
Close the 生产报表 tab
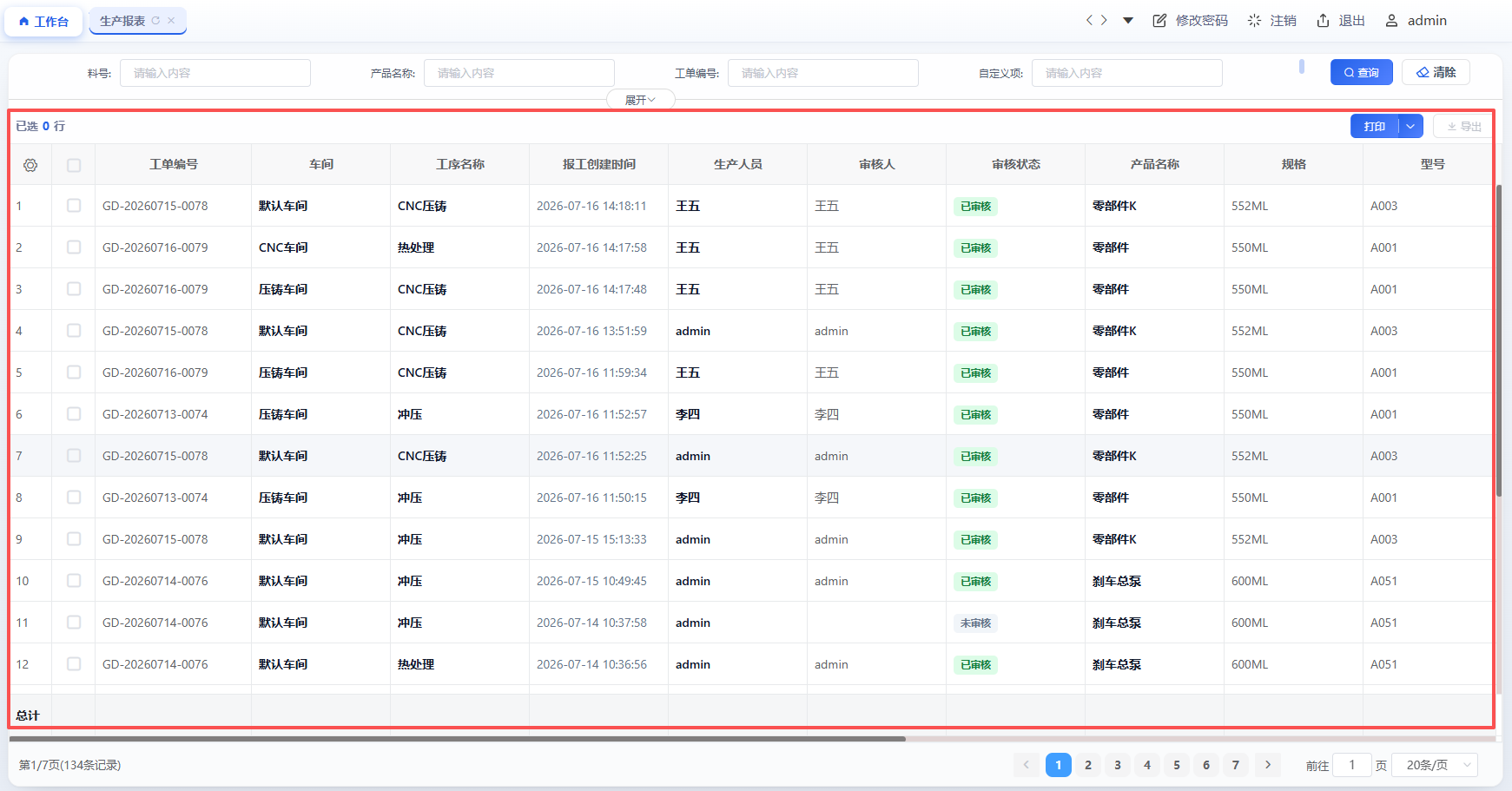click(x=171, y=21)
